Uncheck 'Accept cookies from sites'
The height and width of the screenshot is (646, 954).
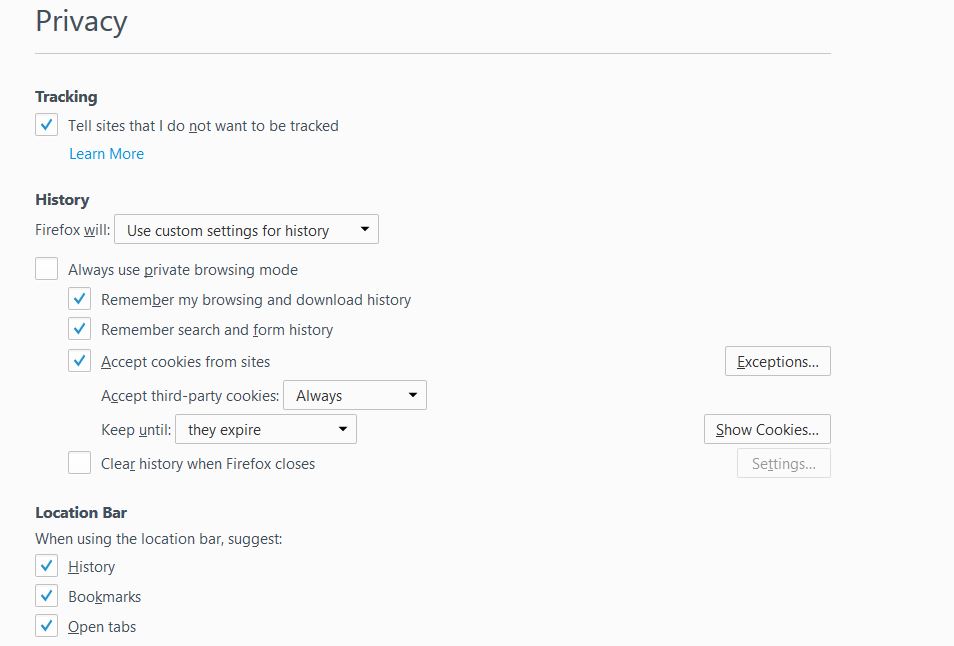click(x=79, y=361)
